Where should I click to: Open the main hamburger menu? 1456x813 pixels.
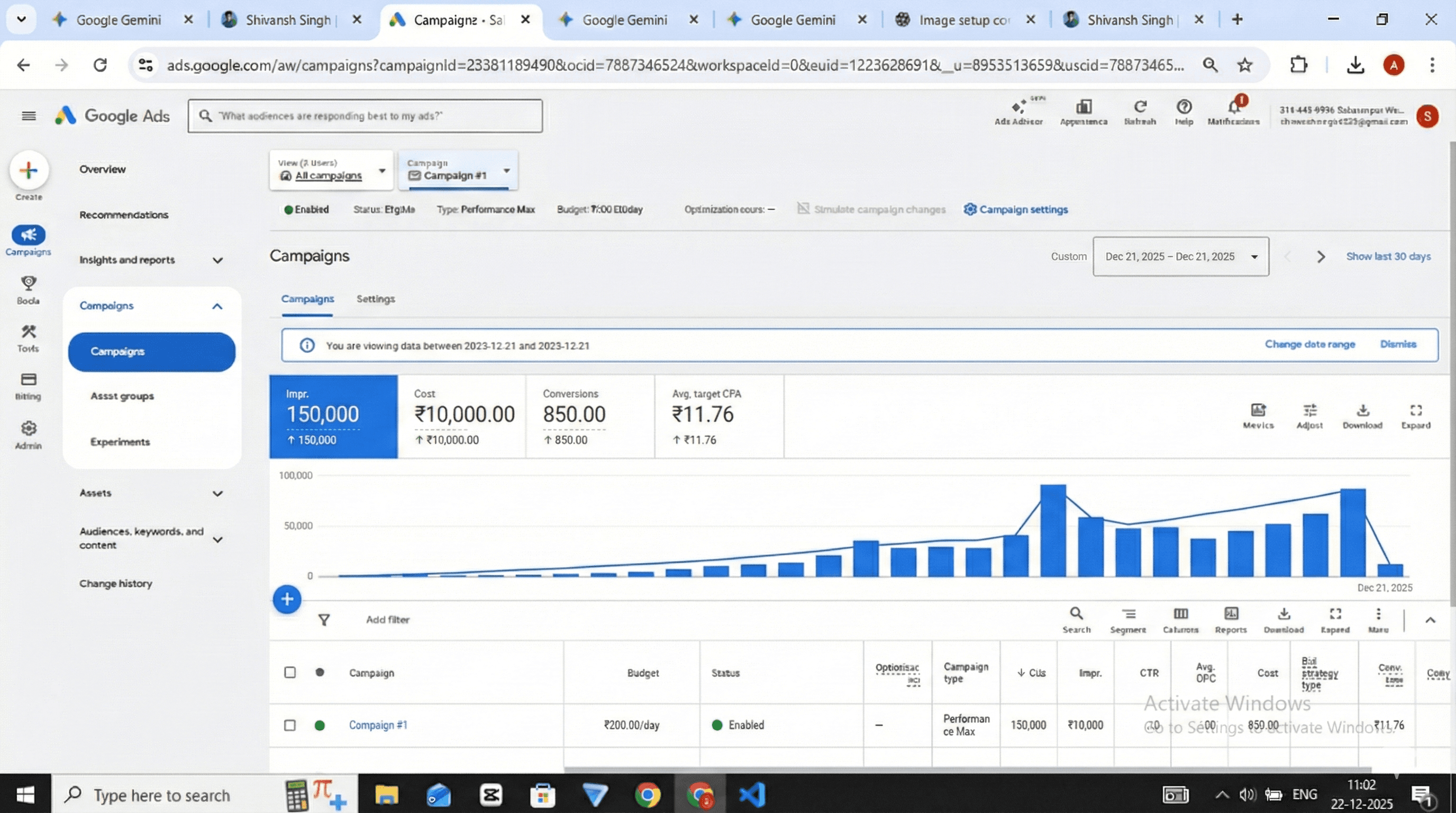pyautogui.click(x=29, y=116)
